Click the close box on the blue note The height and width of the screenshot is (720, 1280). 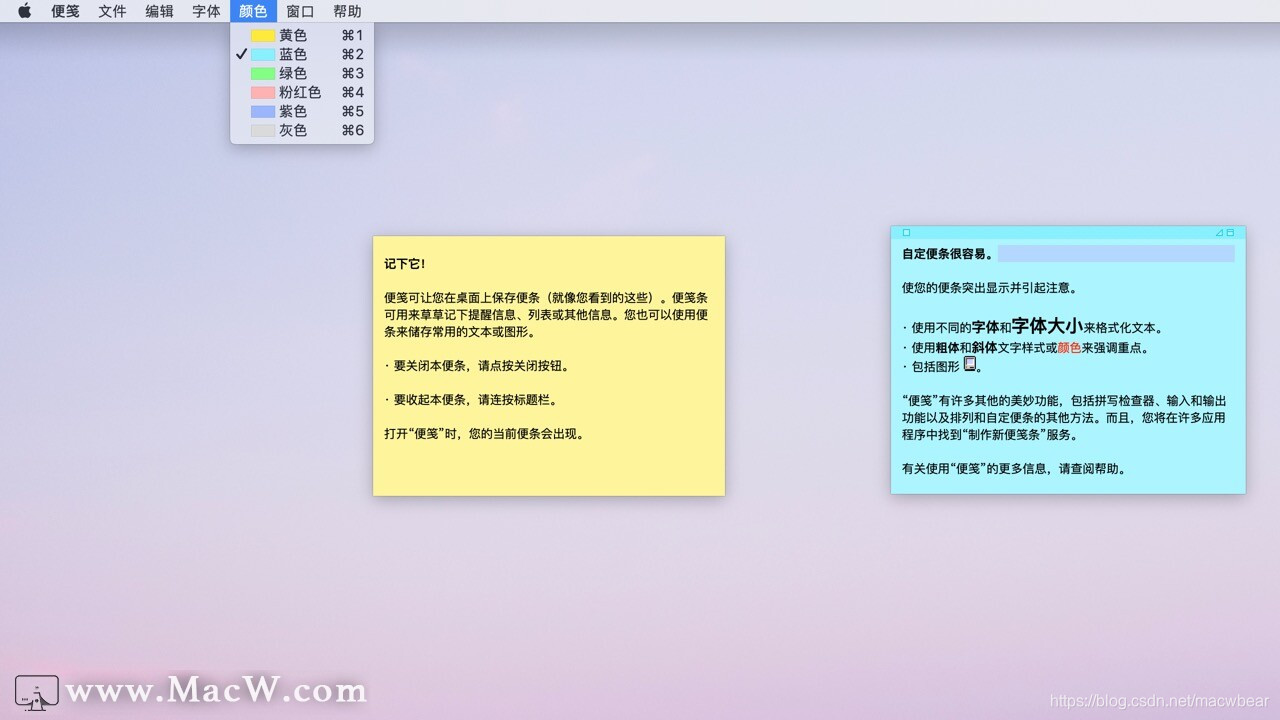[x=907, y=232]
